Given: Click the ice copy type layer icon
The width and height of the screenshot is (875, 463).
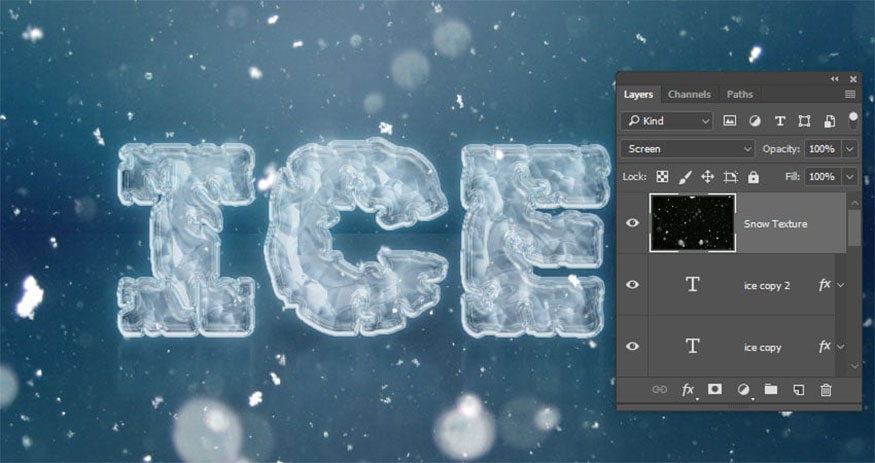Looking at the screenshot, I should pos(693,346).
